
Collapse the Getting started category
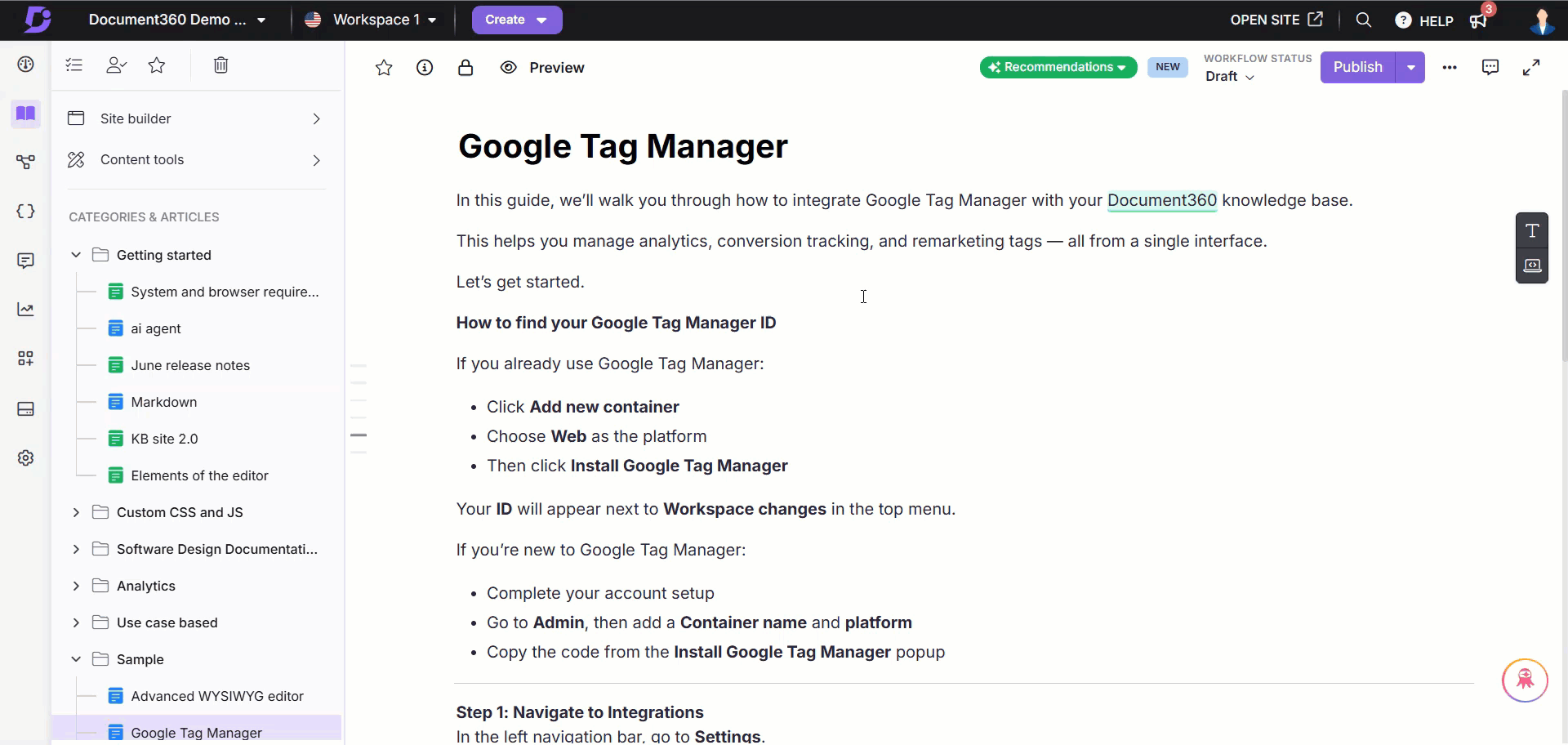[76, 255]
